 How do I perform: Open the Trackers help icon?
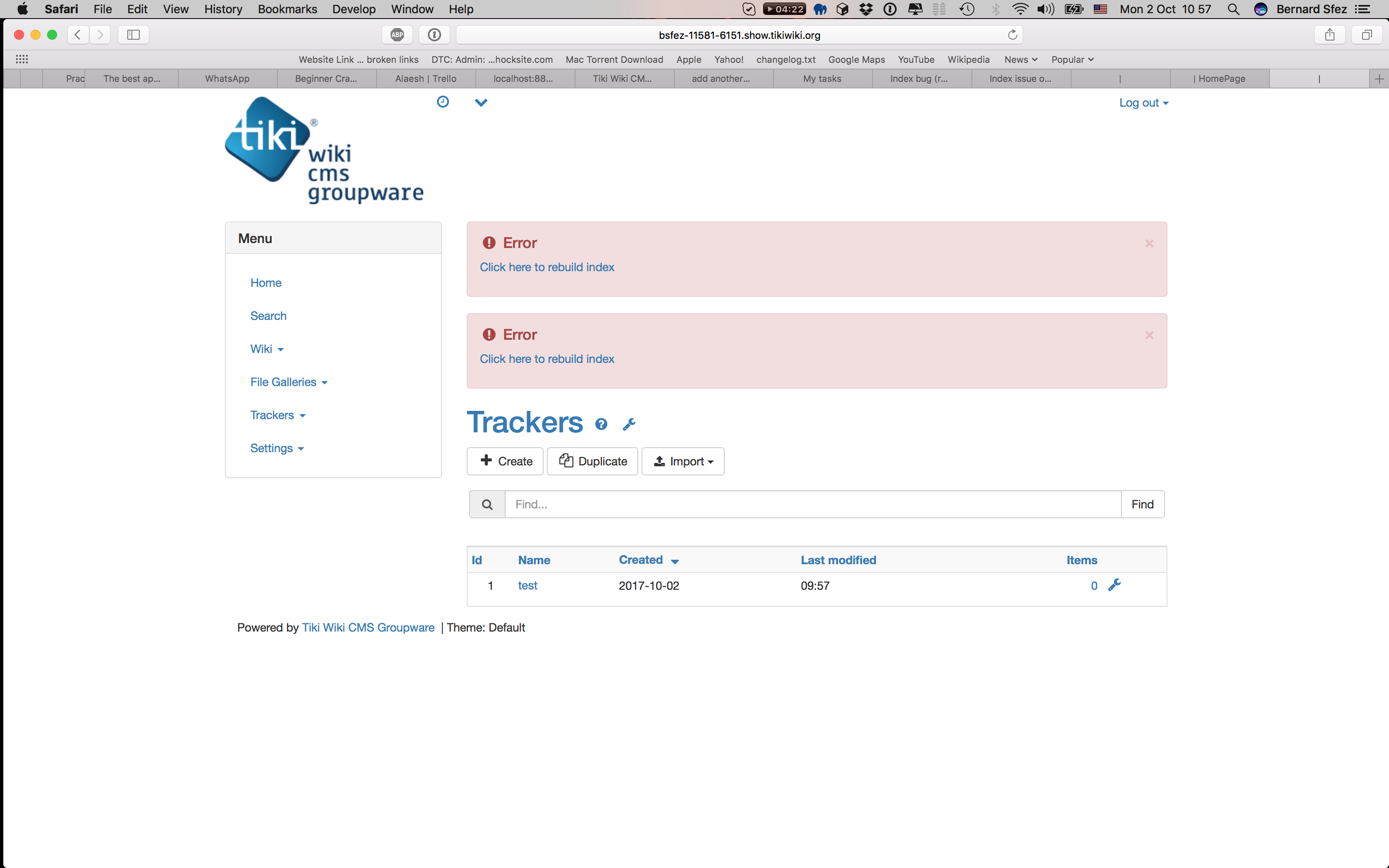pos(601,424)
